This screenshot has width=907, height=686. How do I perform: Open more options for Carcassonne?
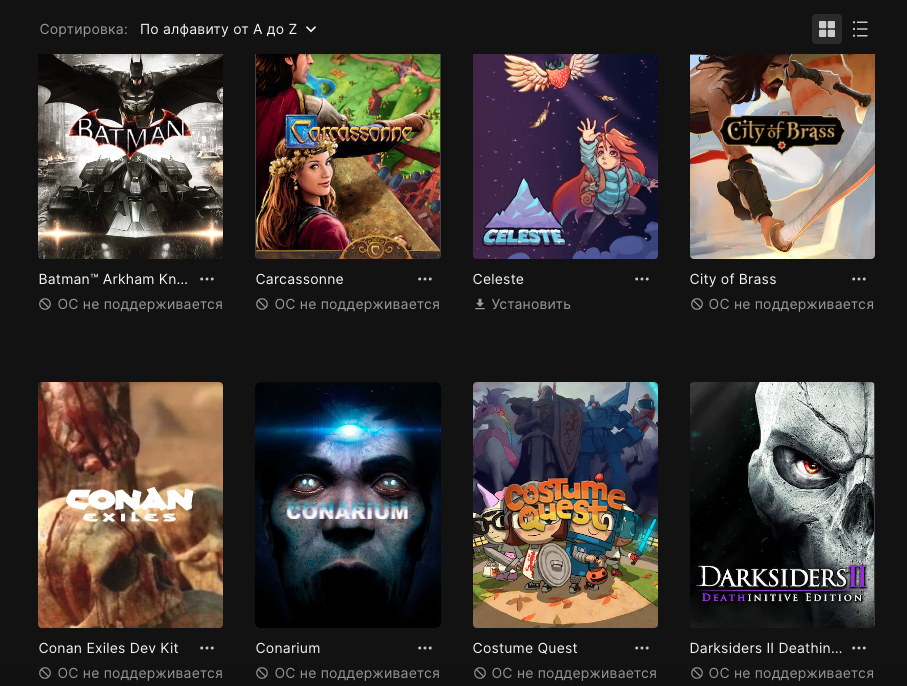[425, 279]
